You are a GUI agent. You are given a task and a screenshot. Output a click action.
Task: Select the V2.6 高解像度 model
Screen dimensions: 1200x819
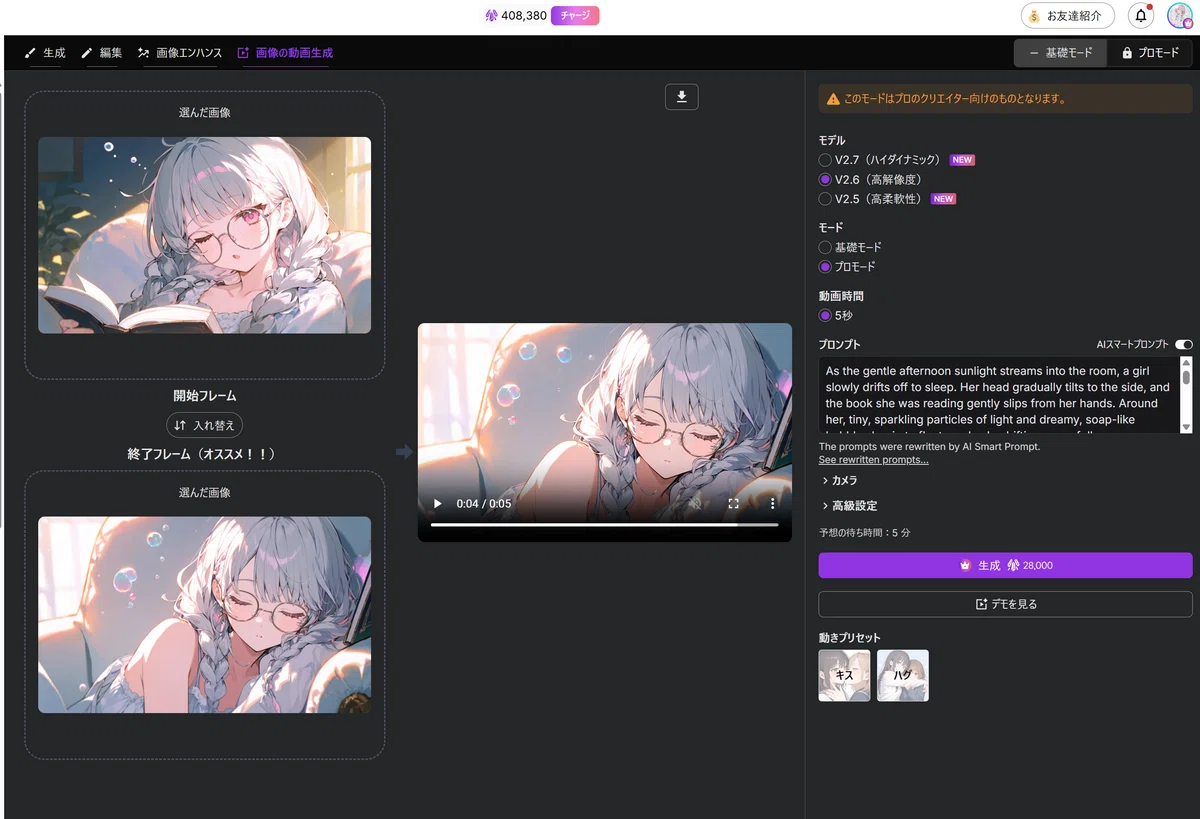(x=825, y=180)
